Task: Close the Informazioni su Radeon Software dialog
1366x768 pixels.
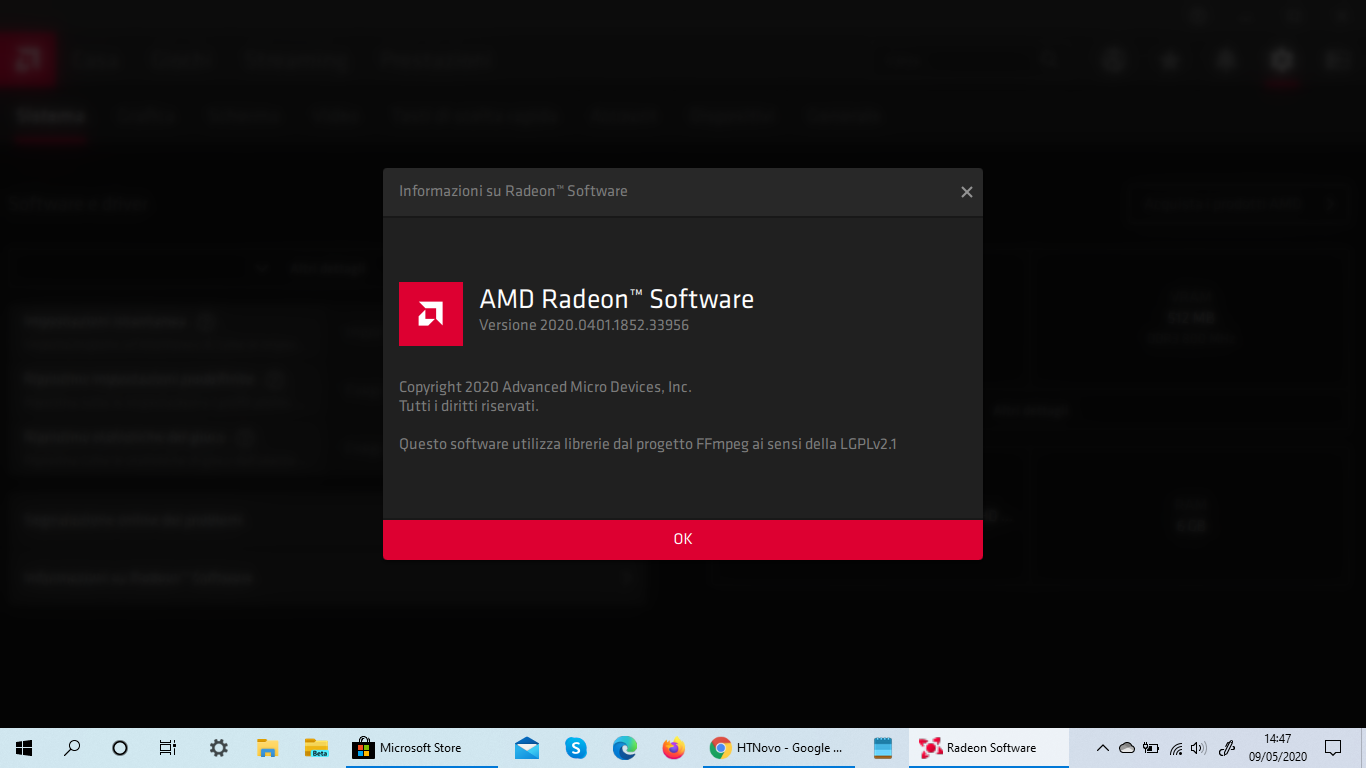Action: pyautogui.click(x=966, y=192)
